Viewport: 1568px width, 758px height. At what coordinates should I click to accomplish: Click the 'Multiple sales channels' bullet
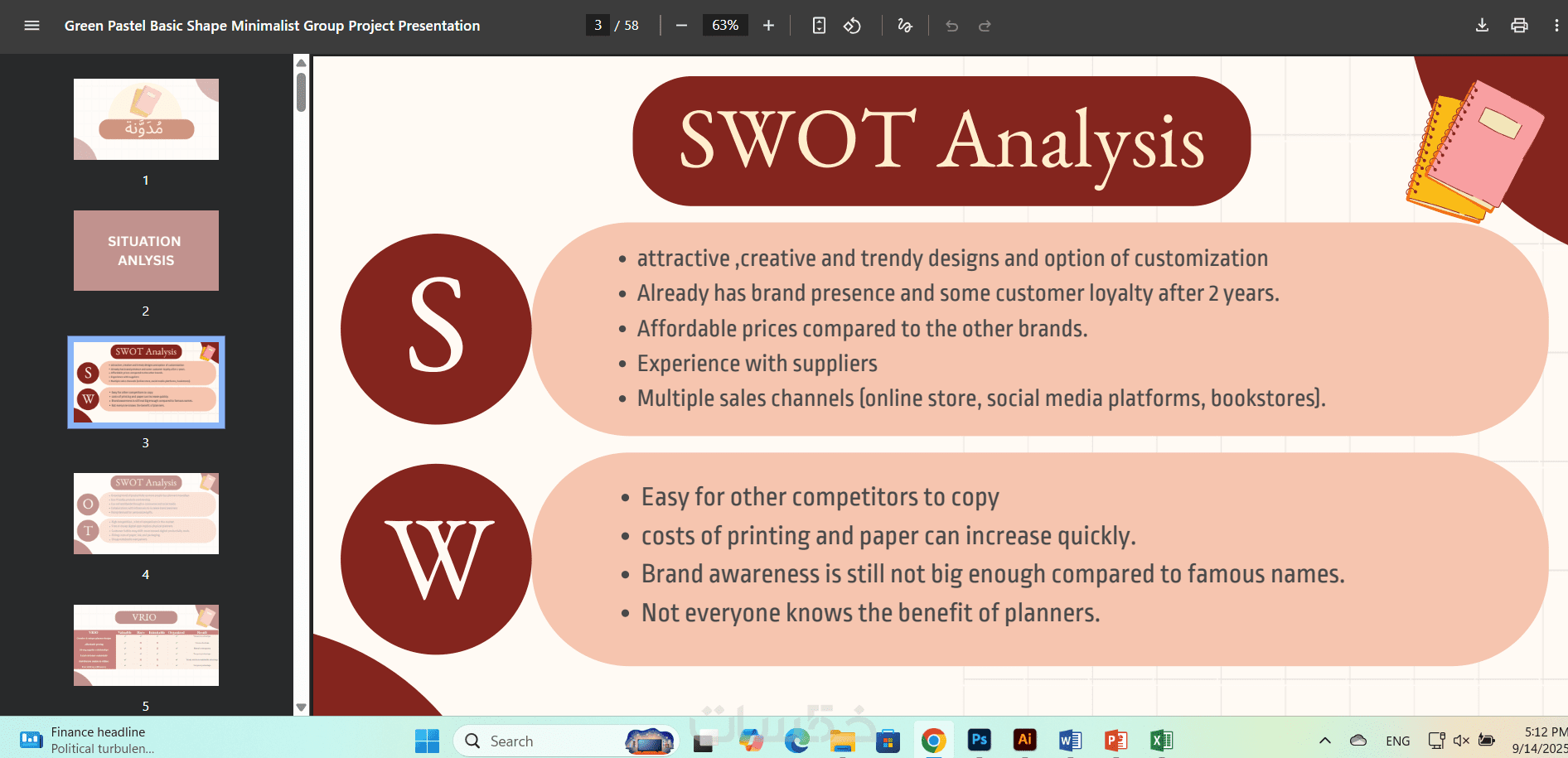click(x=981, y=398)
